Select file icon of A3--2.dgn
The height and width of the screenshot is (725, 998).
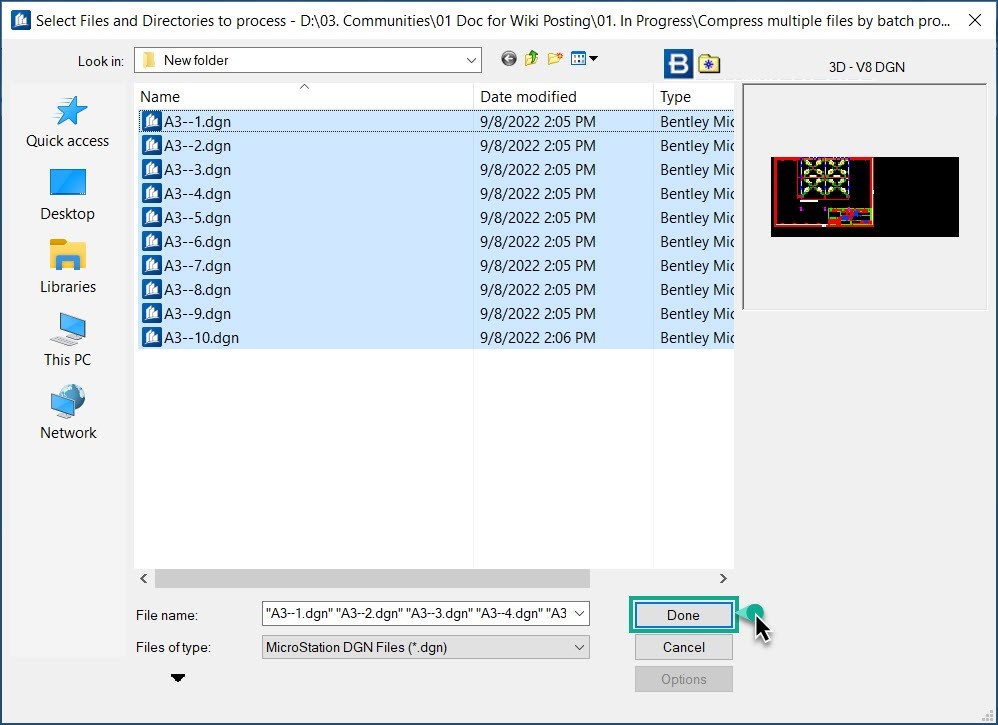(151, 145)
